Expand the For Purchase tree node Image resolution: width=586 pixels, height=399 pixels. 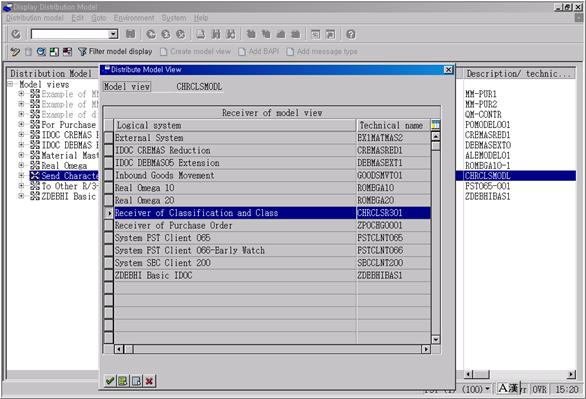[21, 124]
